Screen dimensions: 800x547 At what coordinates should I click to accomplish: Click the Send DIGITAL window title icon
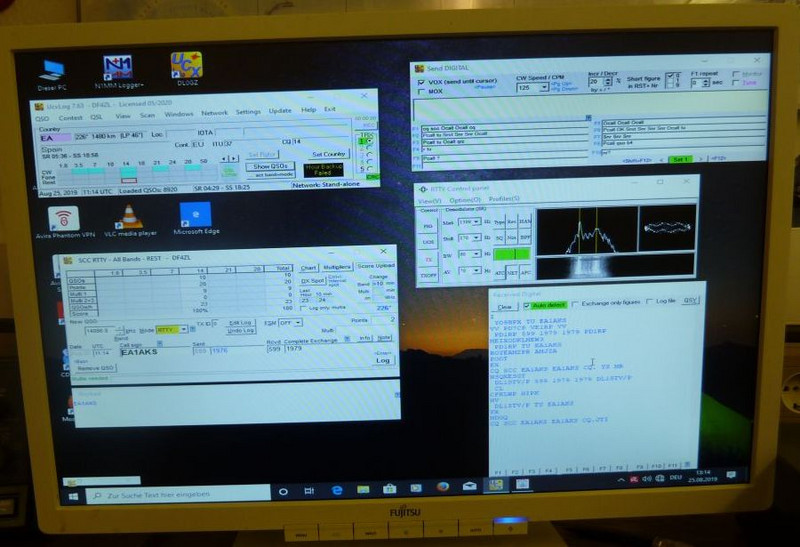(419, 68)
